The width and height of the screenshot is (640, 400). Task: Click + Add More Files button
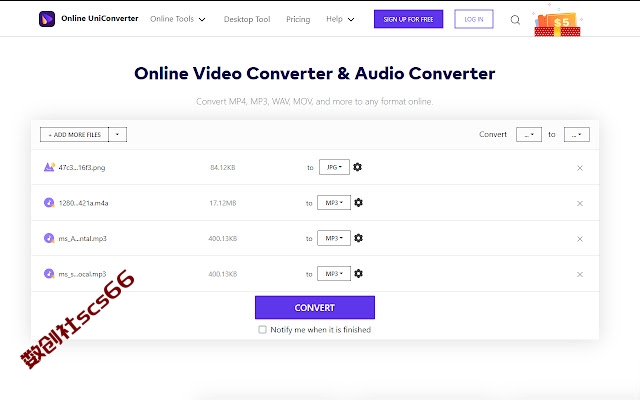point(74,134)
